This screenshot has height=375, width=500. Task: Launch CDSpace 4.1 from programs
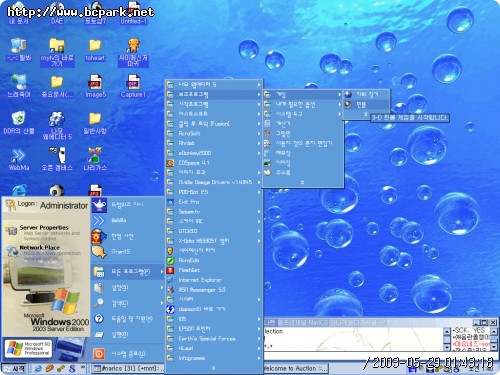point(213,163)
